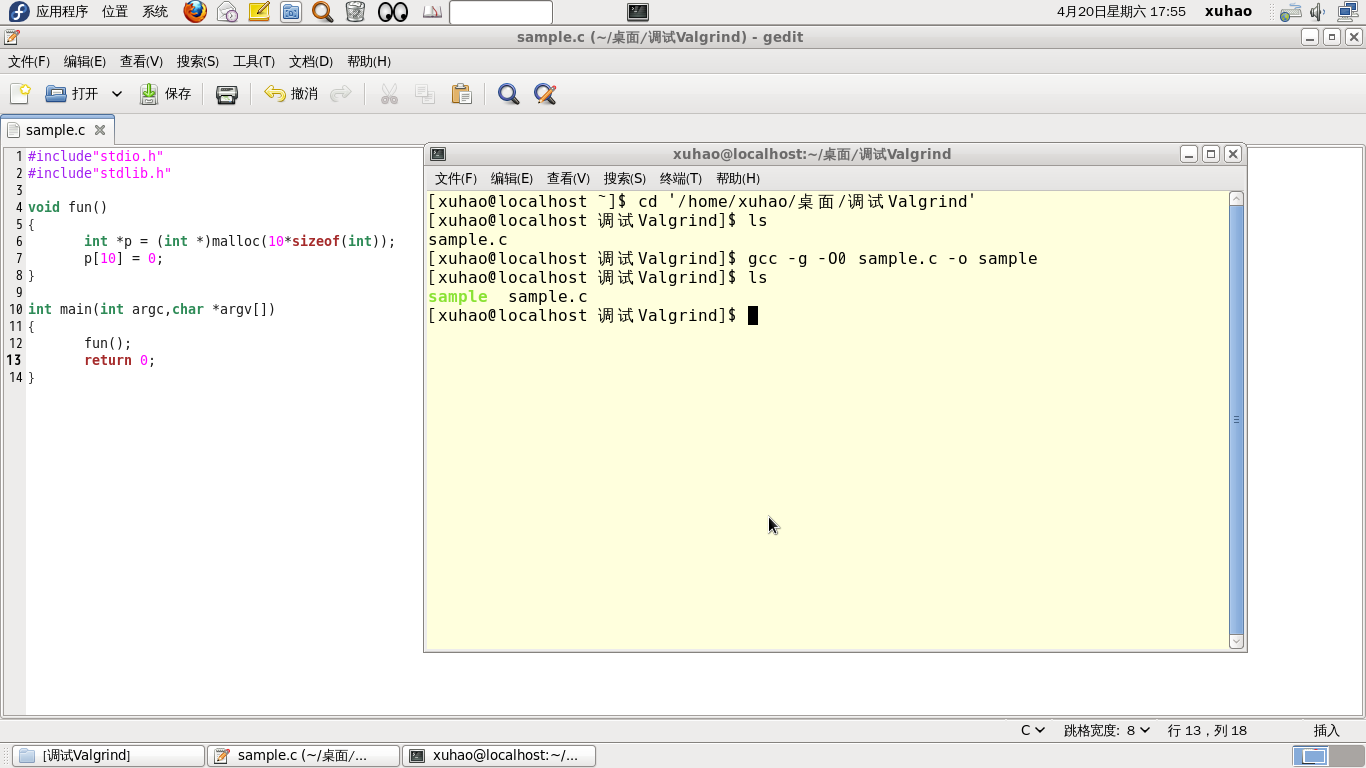This screenshot has height=768, width=1366.
Task: Undo with the 撤消 button
Action: [291, 94]
